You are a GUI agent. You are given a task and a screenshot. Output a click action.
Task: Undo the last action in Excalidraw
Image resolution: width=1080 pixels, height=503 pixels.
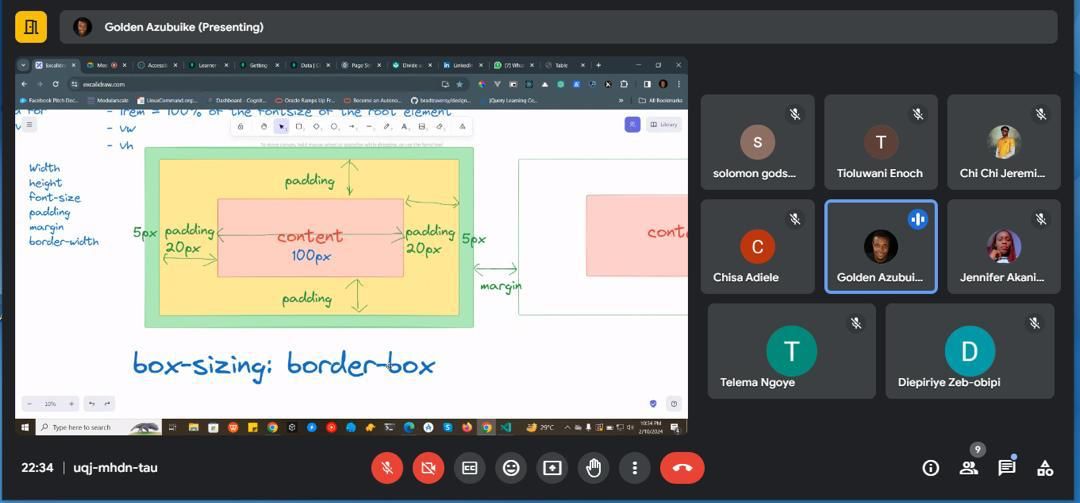92,404
